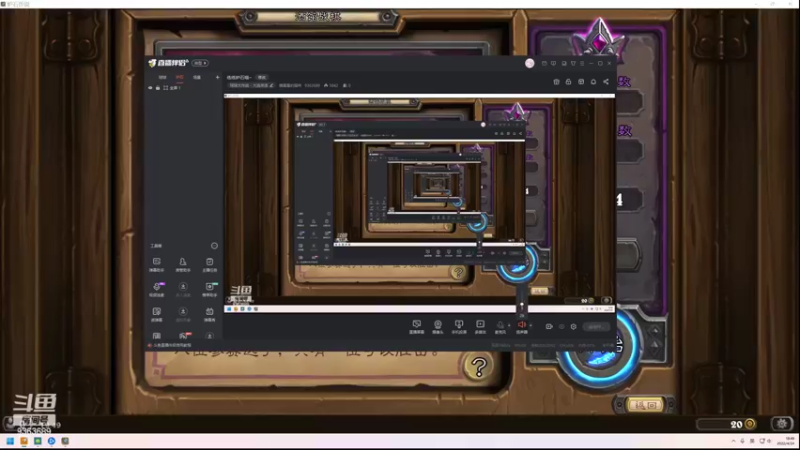Image resolution: width=800 pixels, height=450 pixels.
Task: Open the toolbox tool with the purple badge
Action: (157, 289)
